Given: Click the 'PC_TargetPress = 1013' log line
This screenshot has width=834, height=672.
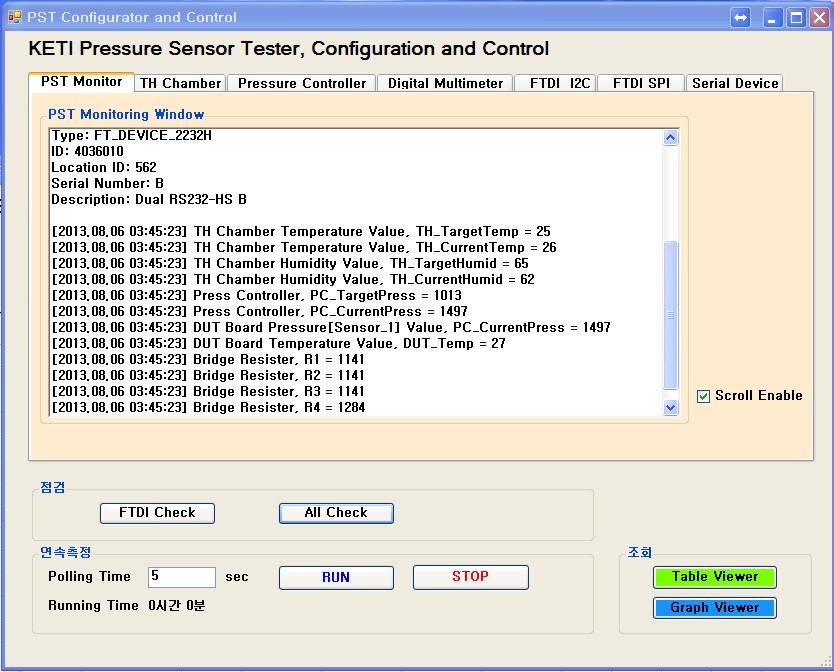Looking at the screenshot, I should point(256,295).
